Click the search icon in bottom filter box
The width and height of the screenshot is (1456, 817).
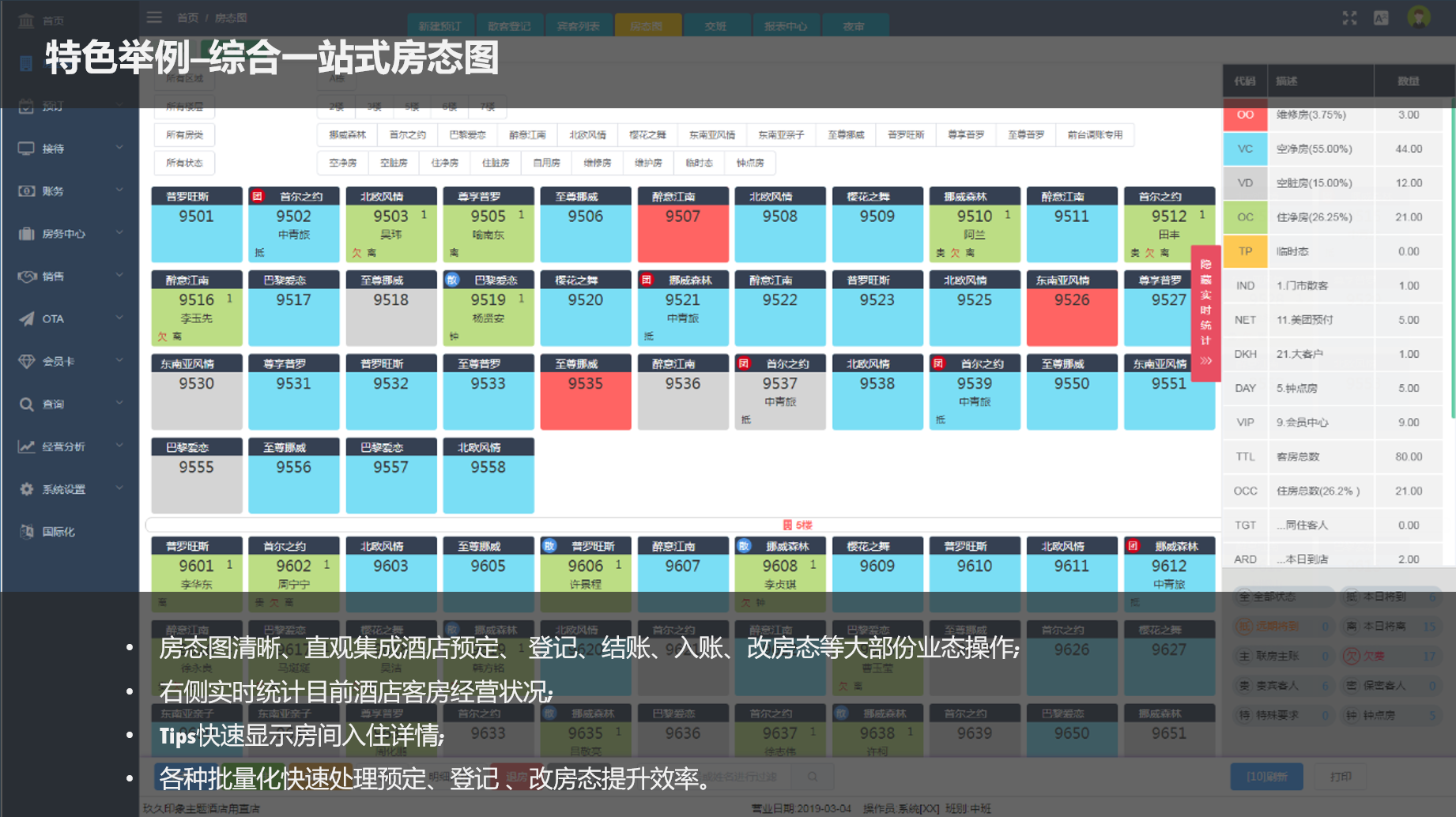(x=813, y=777)
